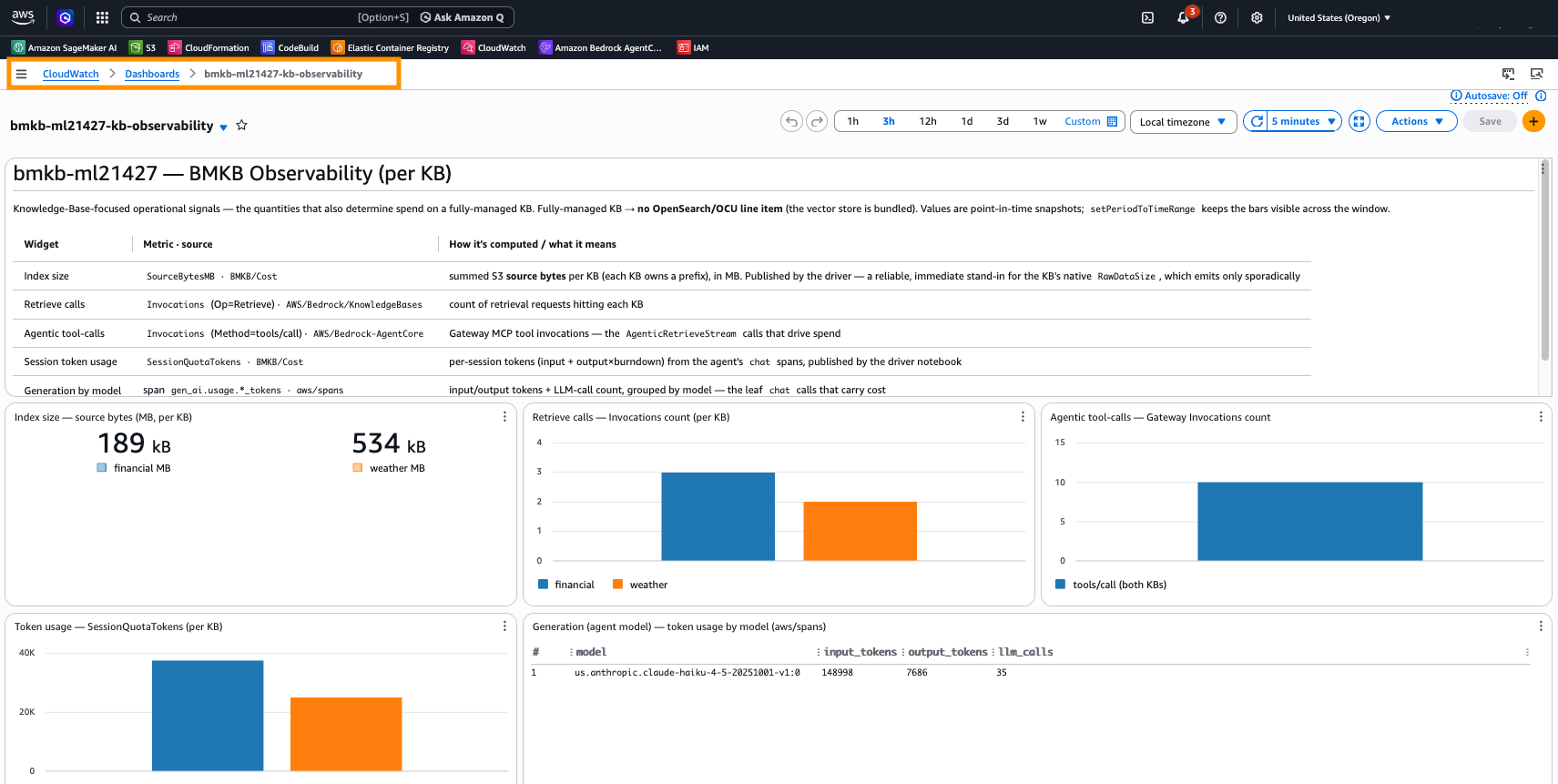Toggle financial series in Retrieve calls legend
This screenshot has width=1558, height=784.
(x=565, y=585)
